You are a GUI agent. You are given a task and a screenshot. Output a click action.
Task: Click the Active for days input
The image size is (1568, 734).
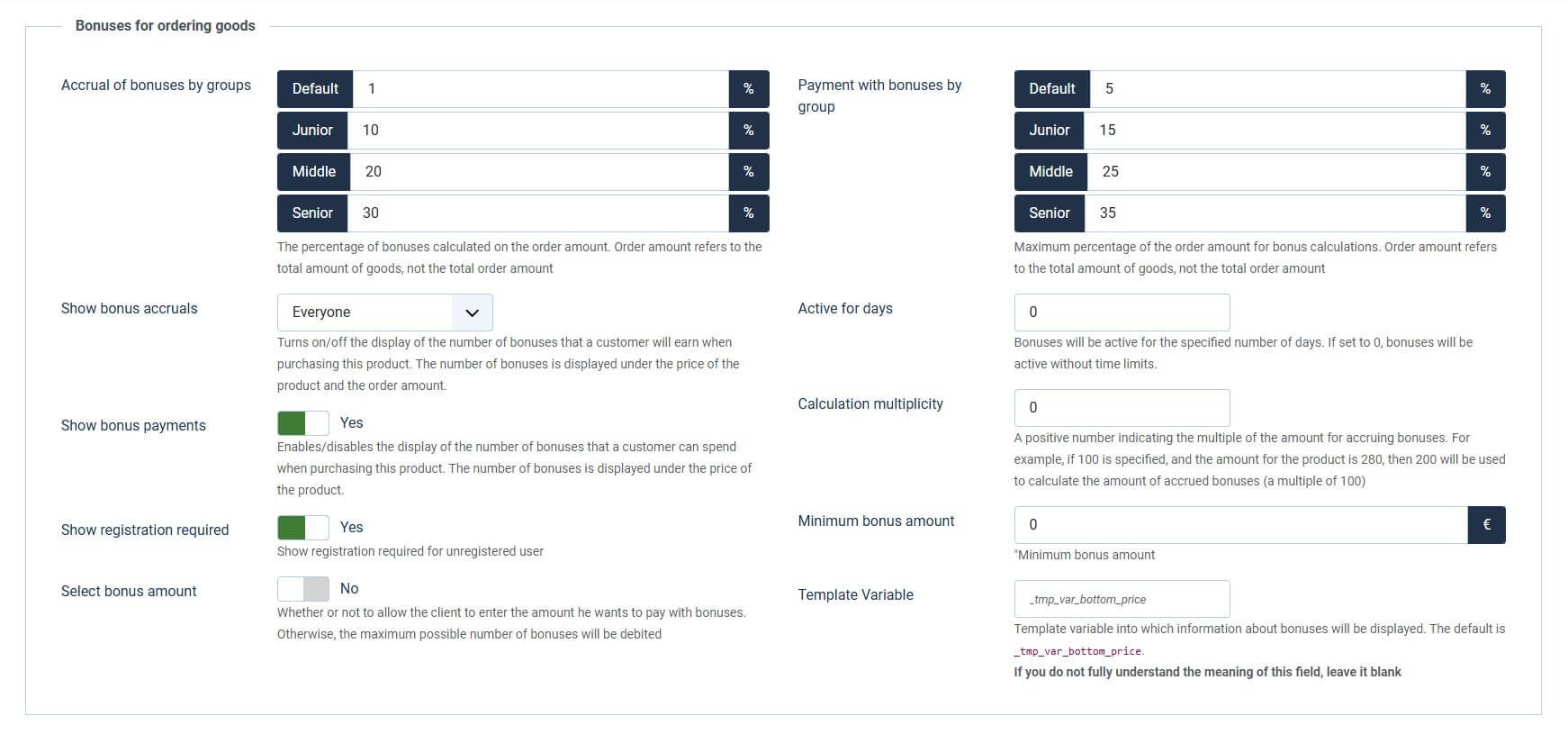coord(1121,313)
